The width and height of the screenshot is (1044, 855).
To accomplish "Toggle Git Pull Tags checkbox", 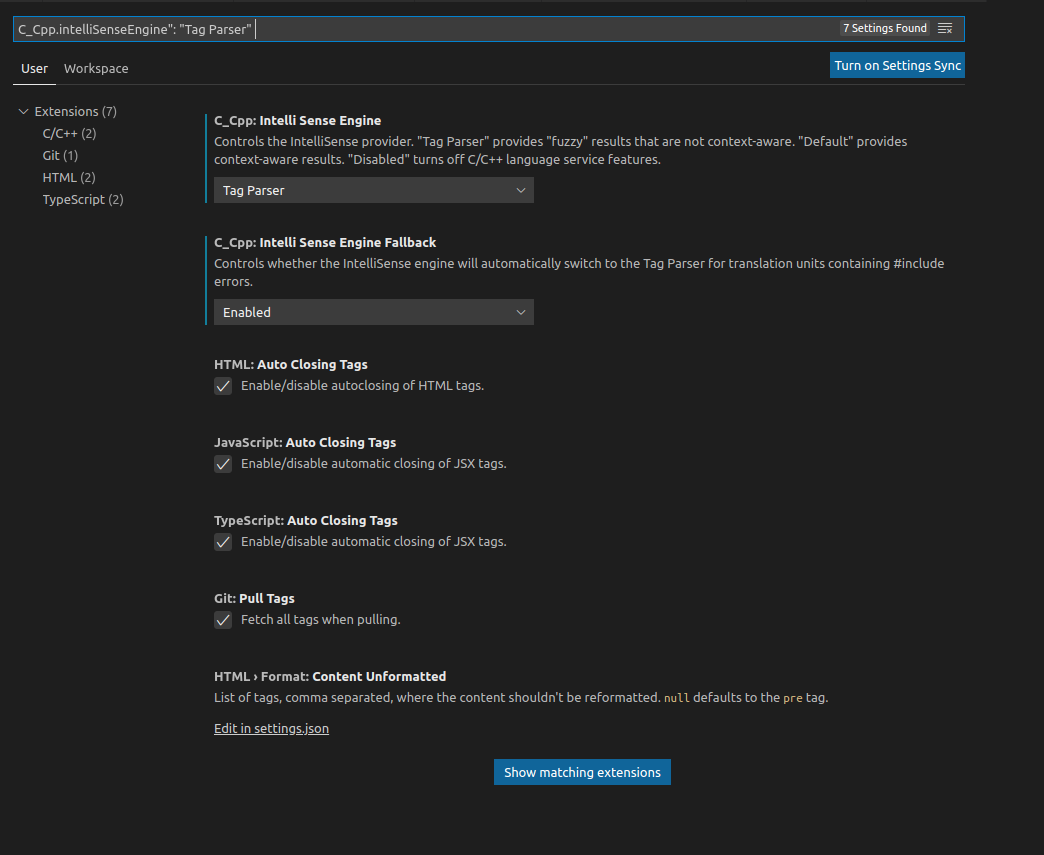I will click(x=223, y=620).
